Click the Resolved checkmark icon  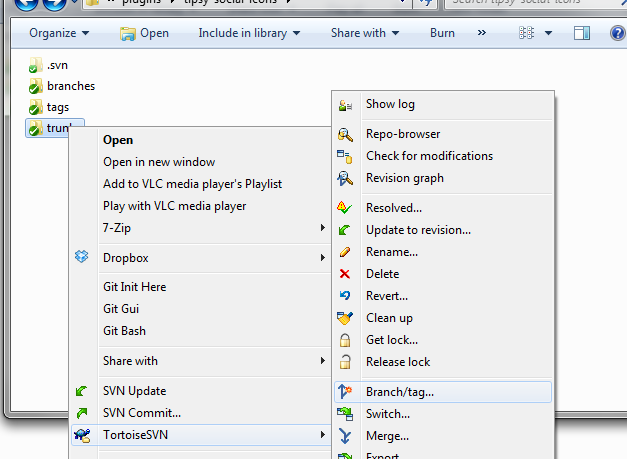344,208
